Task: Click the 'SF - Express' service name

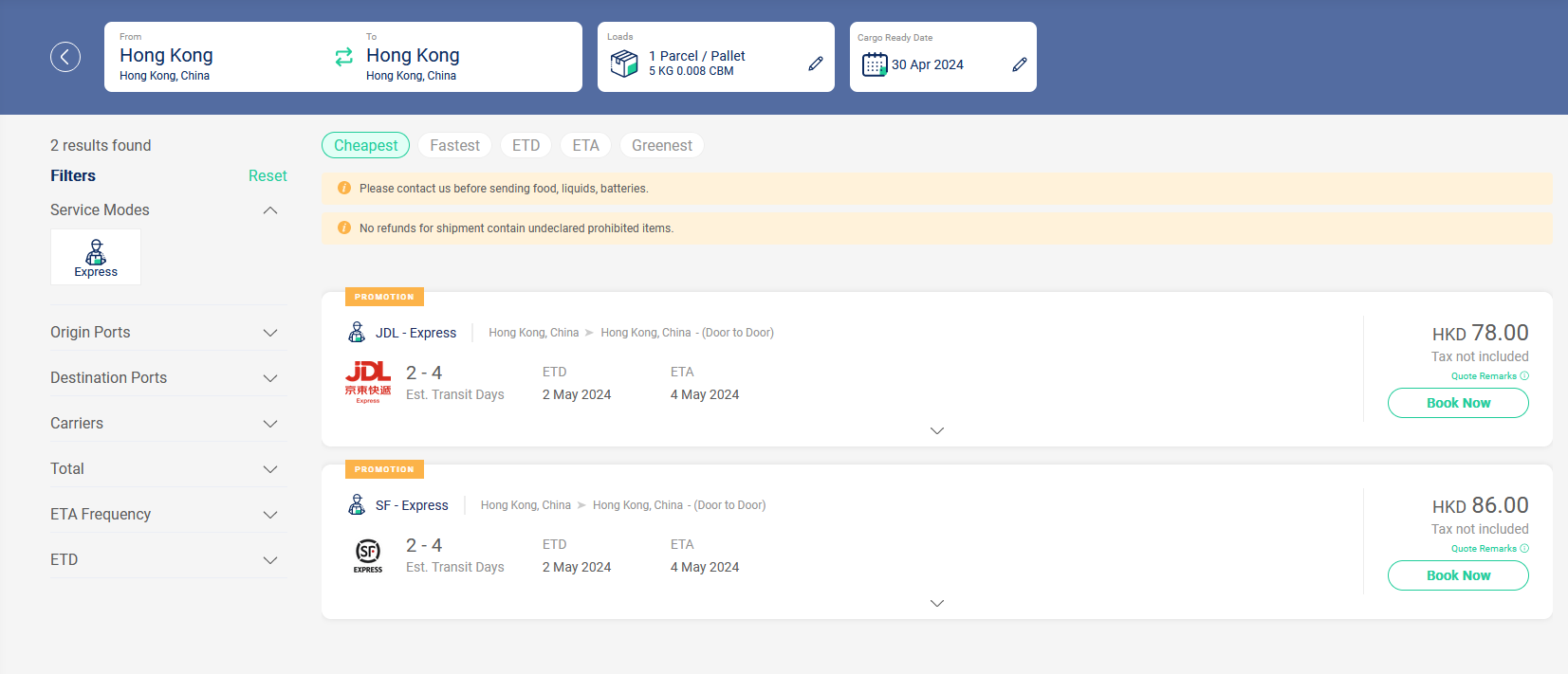Action: pos(412,505)
